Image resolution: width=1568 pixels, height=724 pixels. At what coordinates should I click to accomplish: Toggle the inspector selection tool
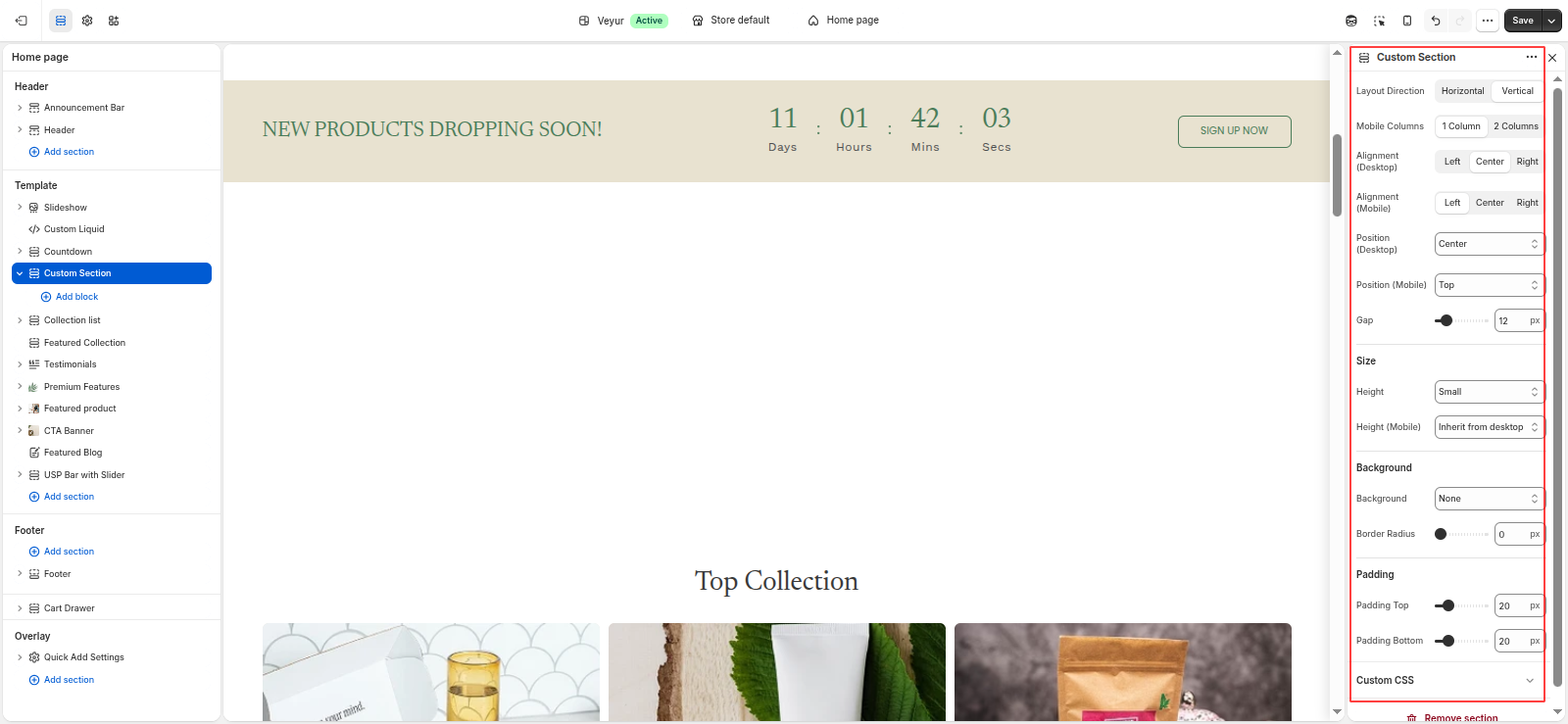(1380, 21)
